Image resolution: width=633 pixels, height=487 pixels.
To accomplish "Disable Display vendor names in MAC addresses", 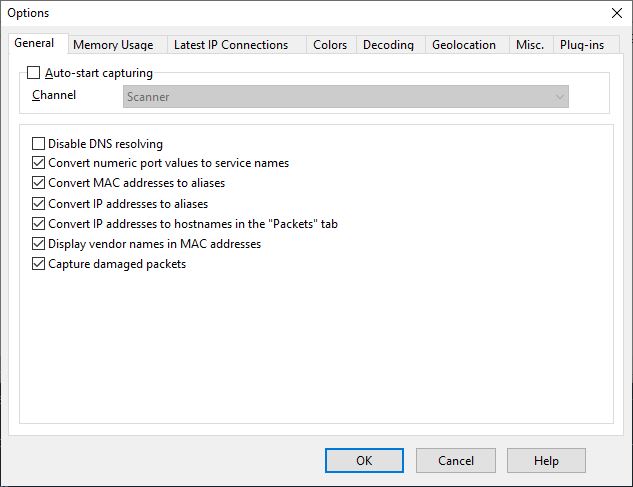I will pyautogui.click(x=39, y=244).
